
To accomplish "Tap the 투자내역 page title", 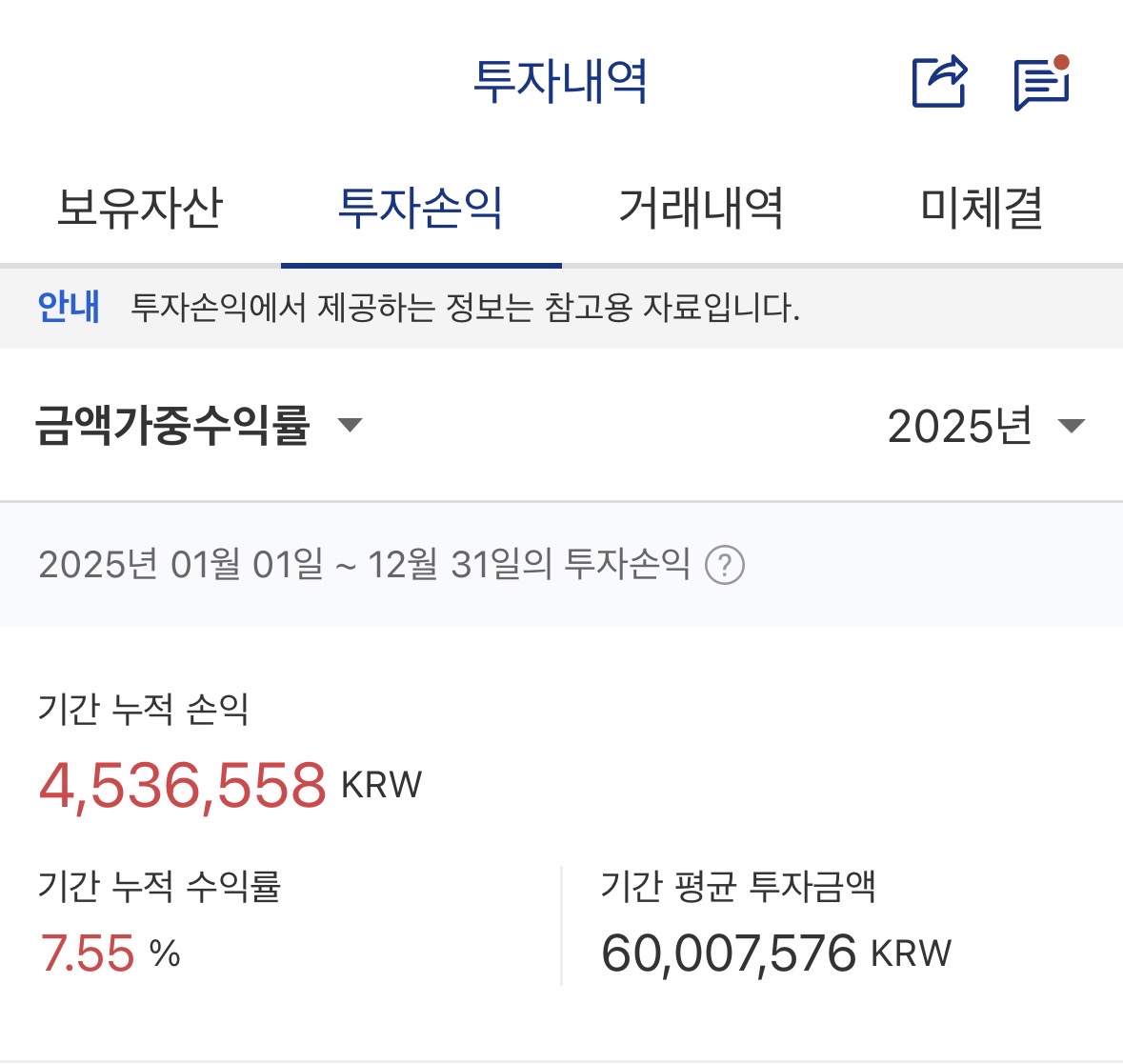I will pyautogui.click(x=561, y=81).
